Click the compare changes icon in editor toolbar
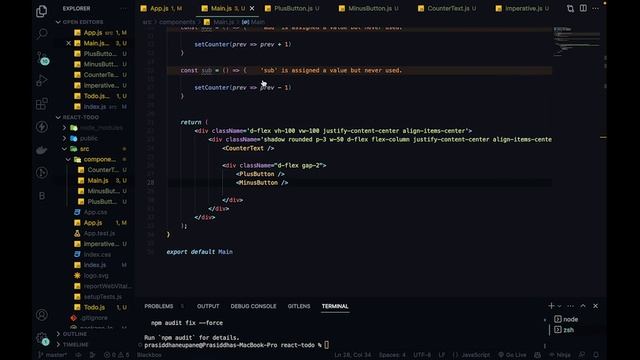The image size is (640, 360). (x=570, y=9)
